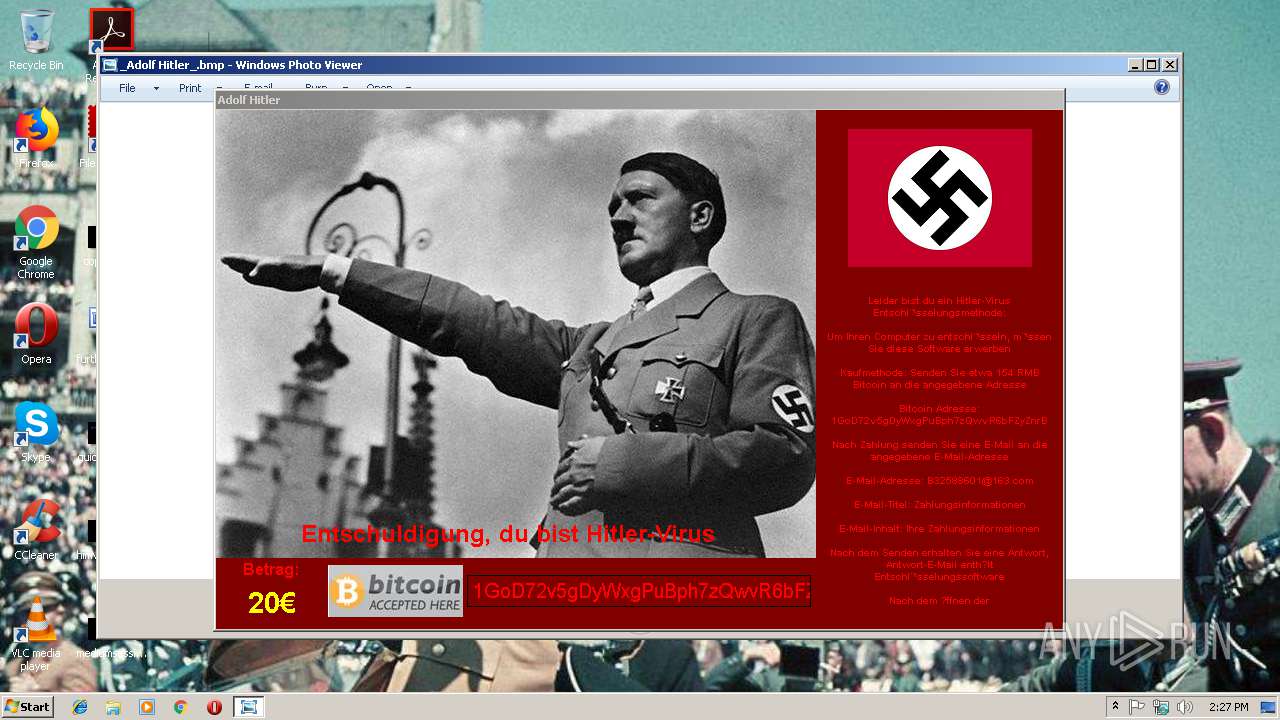Launch Internet Explorer from the taskbar
Screen dimensions: 1280x720
[80, 707]
